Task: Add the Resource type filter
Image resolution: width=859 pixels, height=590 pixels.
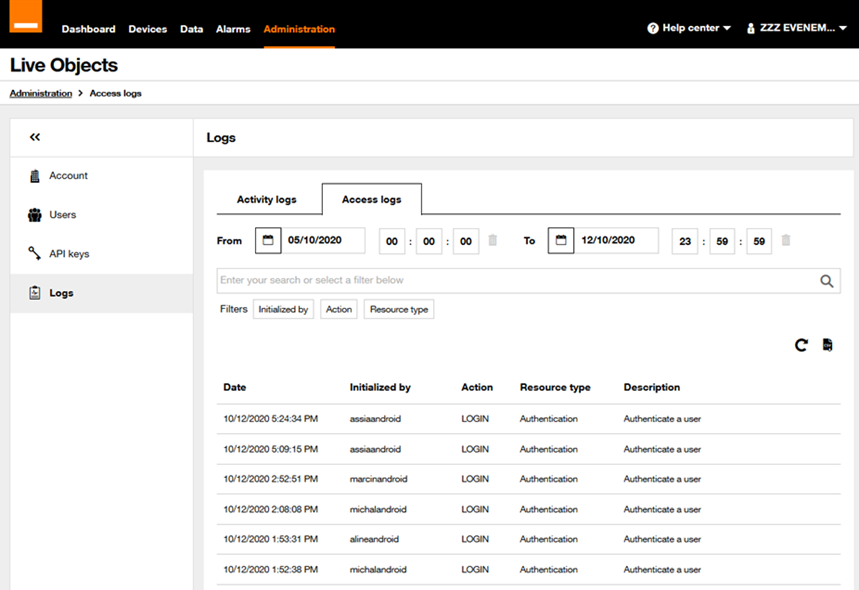Action: pos(399,310)
